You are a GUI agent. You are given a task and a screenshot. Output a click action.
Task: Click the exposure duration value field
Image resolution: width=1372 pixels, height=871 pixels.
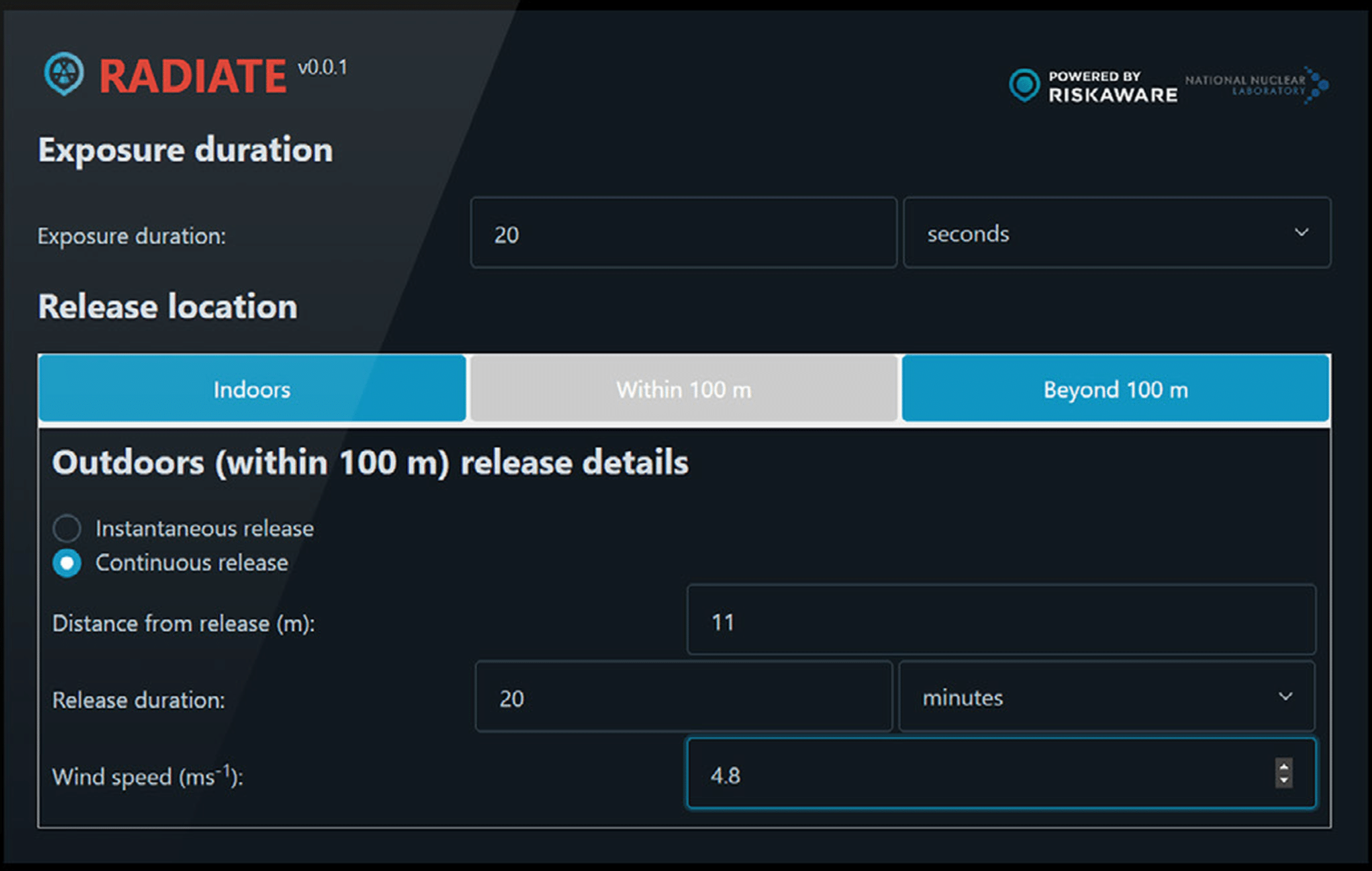pyautogui.click(x=683, y=233)
